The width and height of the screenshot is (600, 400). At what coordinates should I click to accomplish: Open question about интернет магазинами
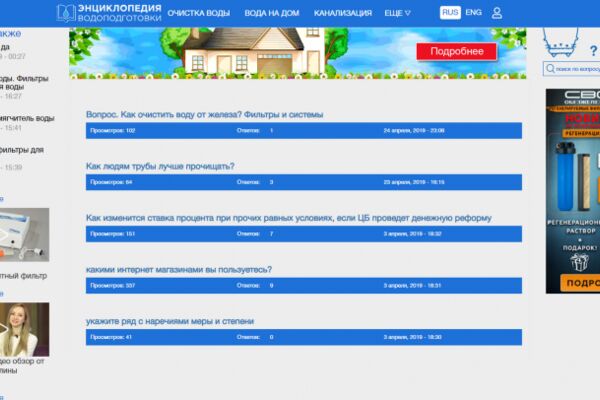[x=179, y=269]
